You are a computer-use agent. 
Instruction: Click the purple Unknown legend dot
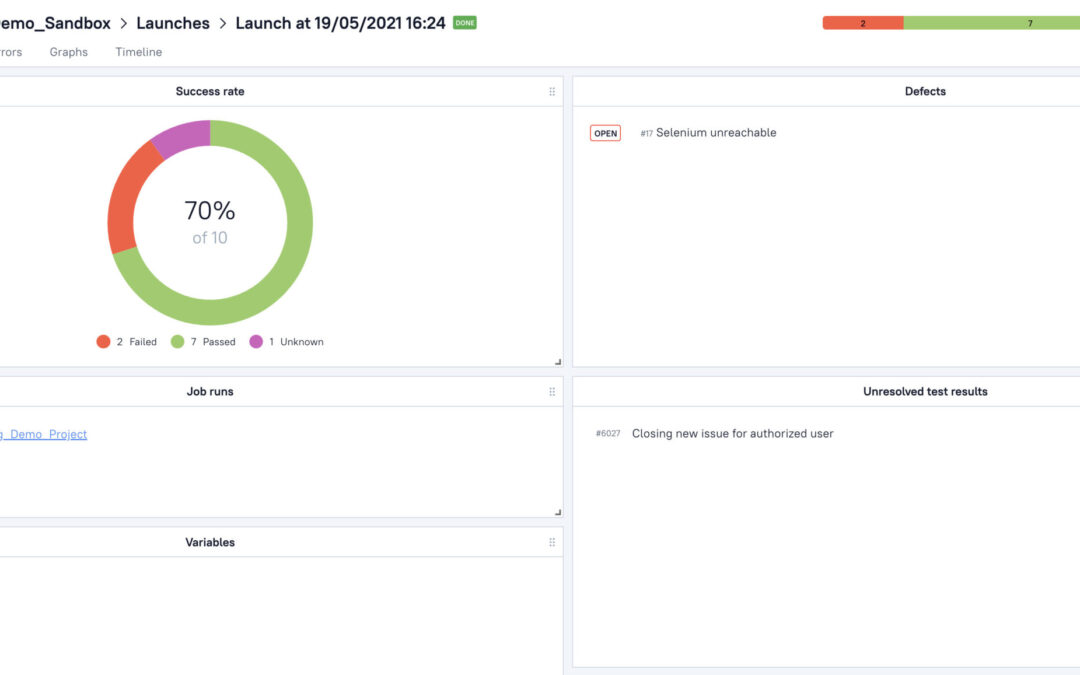(x=256, y=342)
